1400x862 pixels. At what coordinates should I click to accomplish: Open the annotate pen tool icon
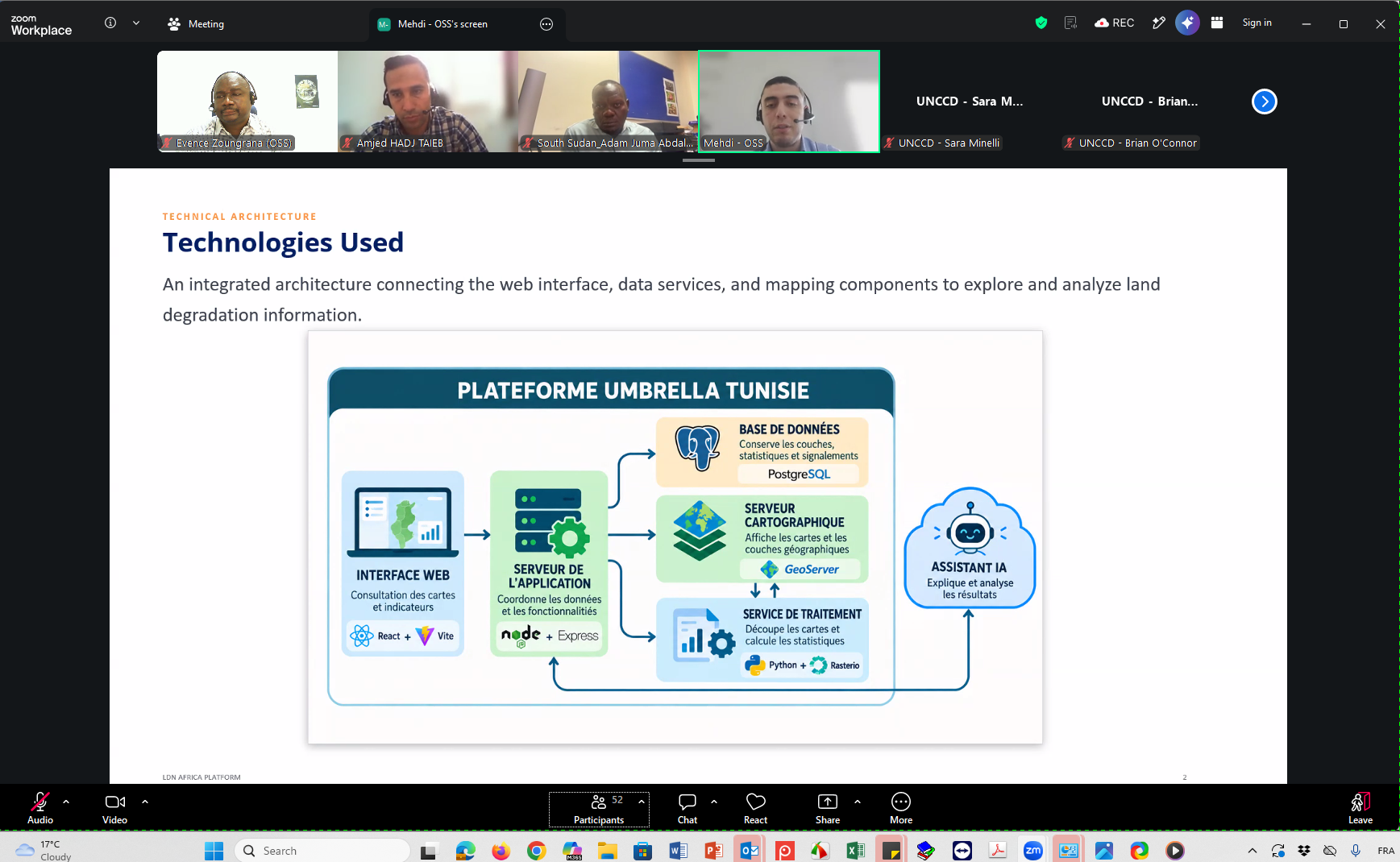[x=1159, y=23]
